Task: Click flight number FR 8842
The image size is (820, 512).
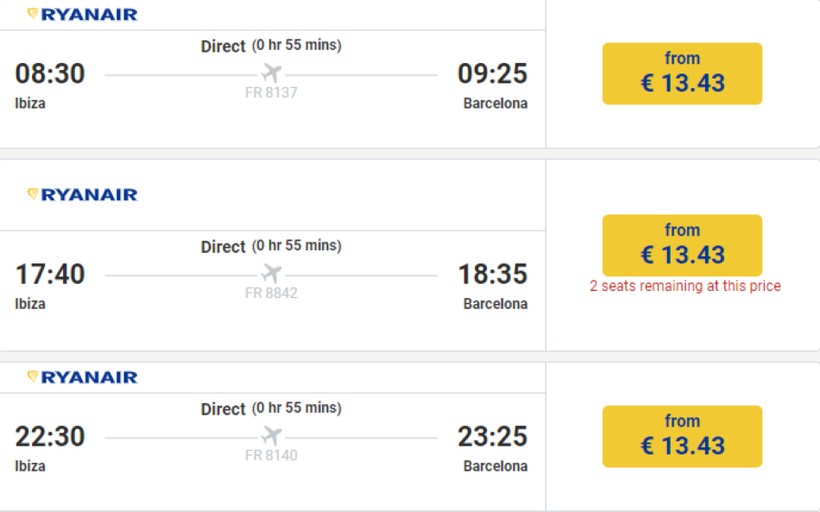Action: point(271,293)
